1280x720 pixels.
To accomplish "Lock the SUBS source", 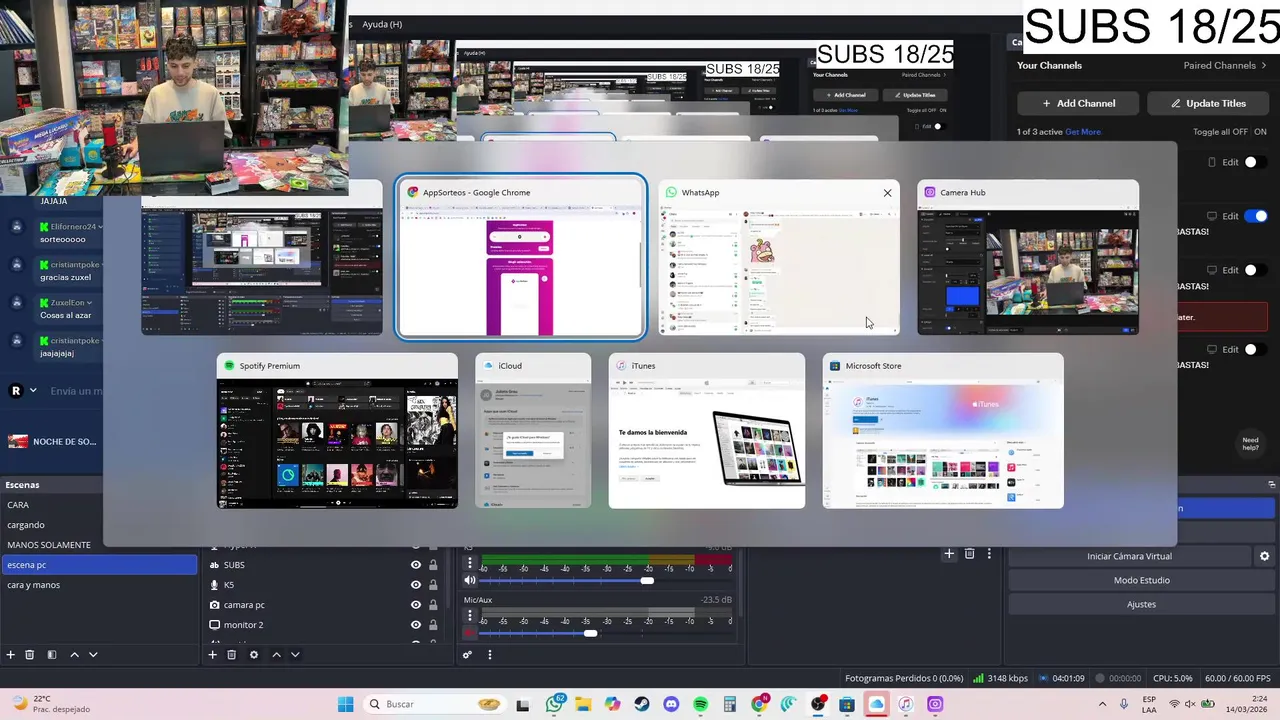I will [x=433, y=565].
